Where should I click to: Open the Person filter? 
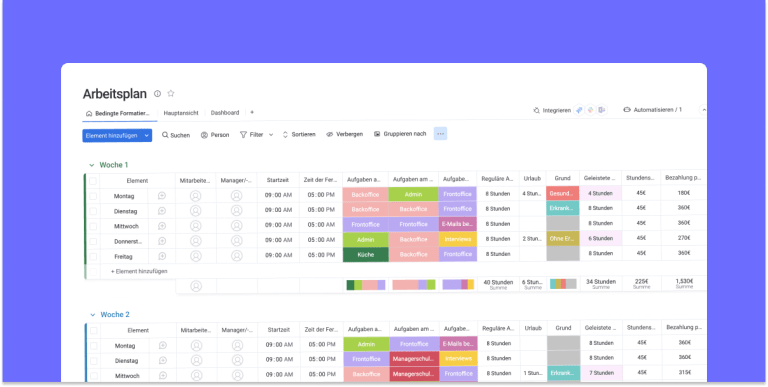(x=215, y=135)
